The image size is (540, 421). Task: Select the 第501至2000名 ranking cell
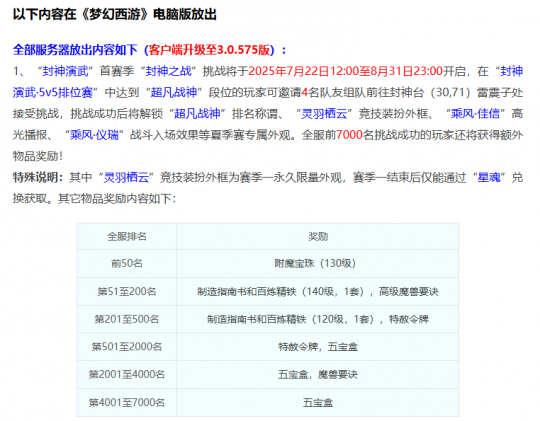(127, 347)
